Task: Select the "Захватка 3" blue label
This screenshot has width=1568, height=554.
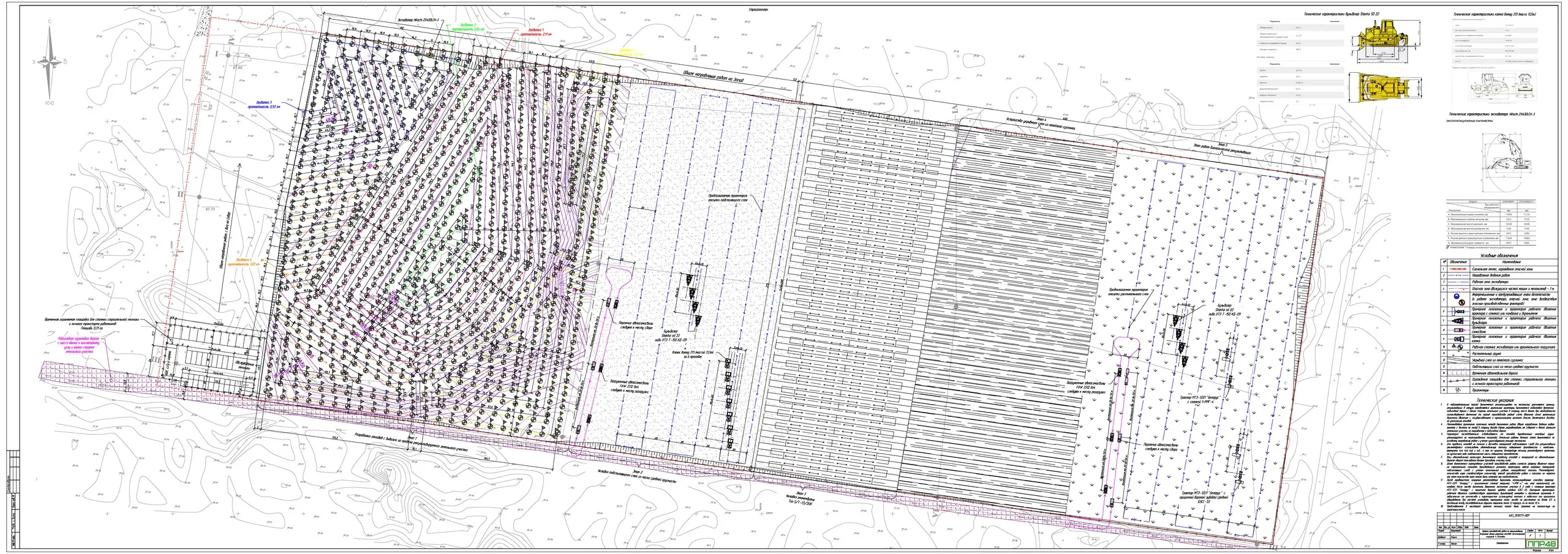Action: tap(268, 105)
